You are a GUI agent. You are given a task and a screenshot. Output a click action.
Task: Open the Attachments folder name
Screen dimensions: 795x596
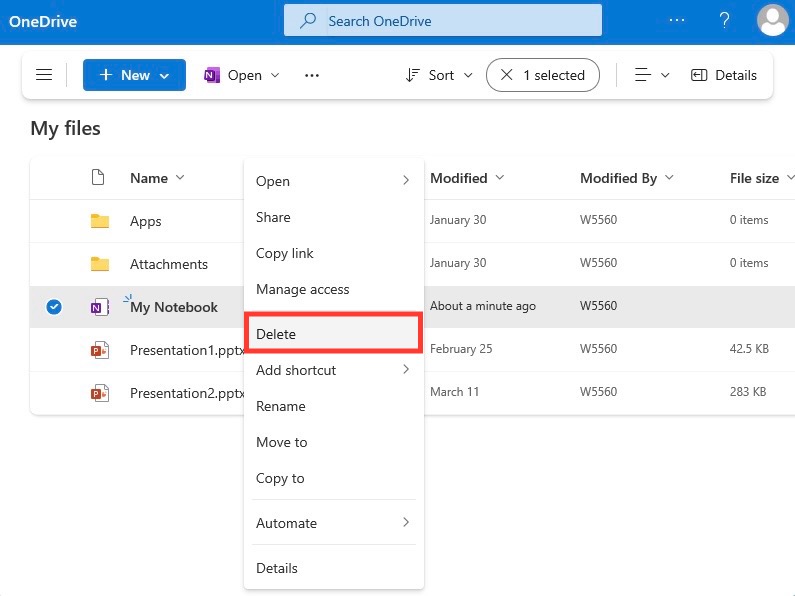169,264
